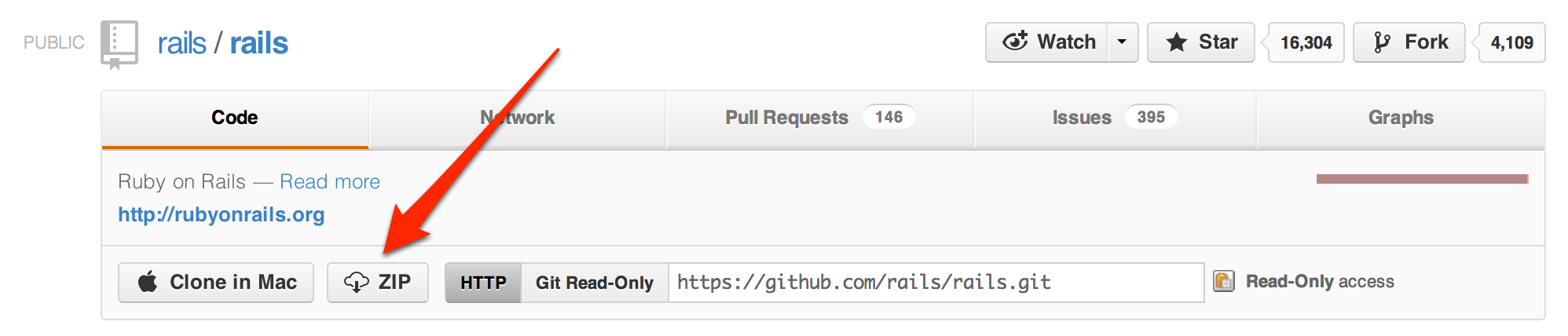Click the copy to clipboard icon
This screenshot has width=1568, height=336.
(1223, 281)
